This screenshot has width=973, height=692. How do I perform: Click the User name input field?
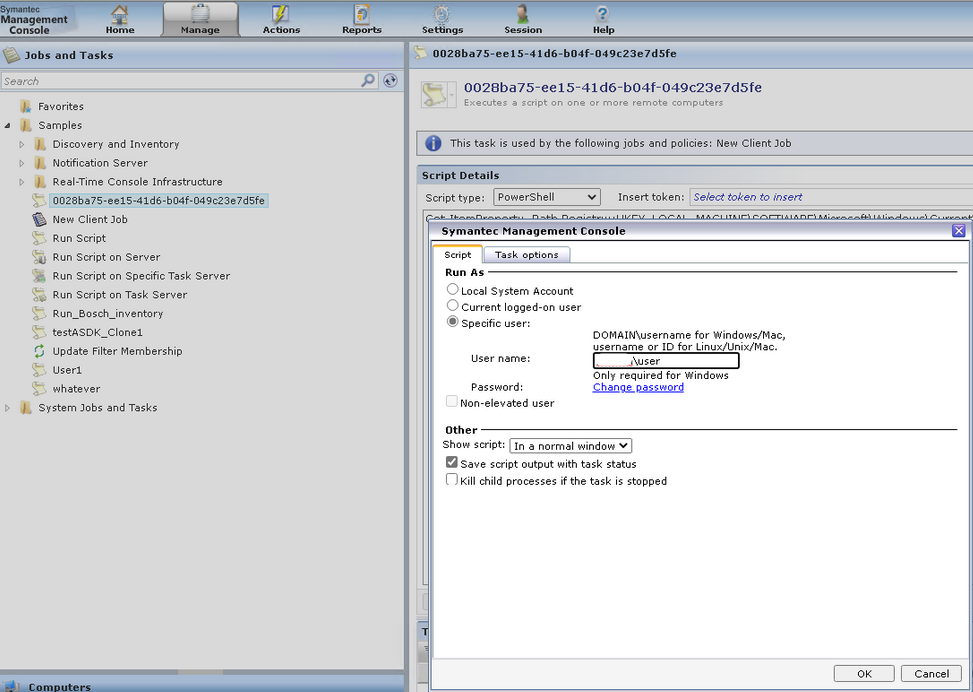coord(665,361)
